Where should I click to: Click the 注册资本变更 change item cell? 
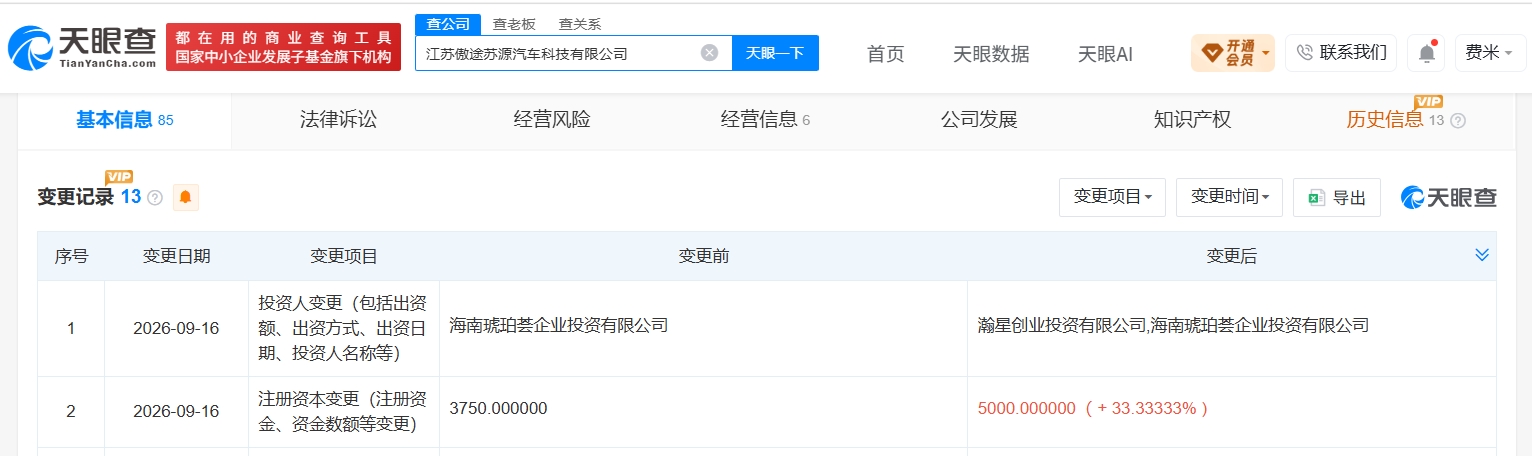pos(343,411)
